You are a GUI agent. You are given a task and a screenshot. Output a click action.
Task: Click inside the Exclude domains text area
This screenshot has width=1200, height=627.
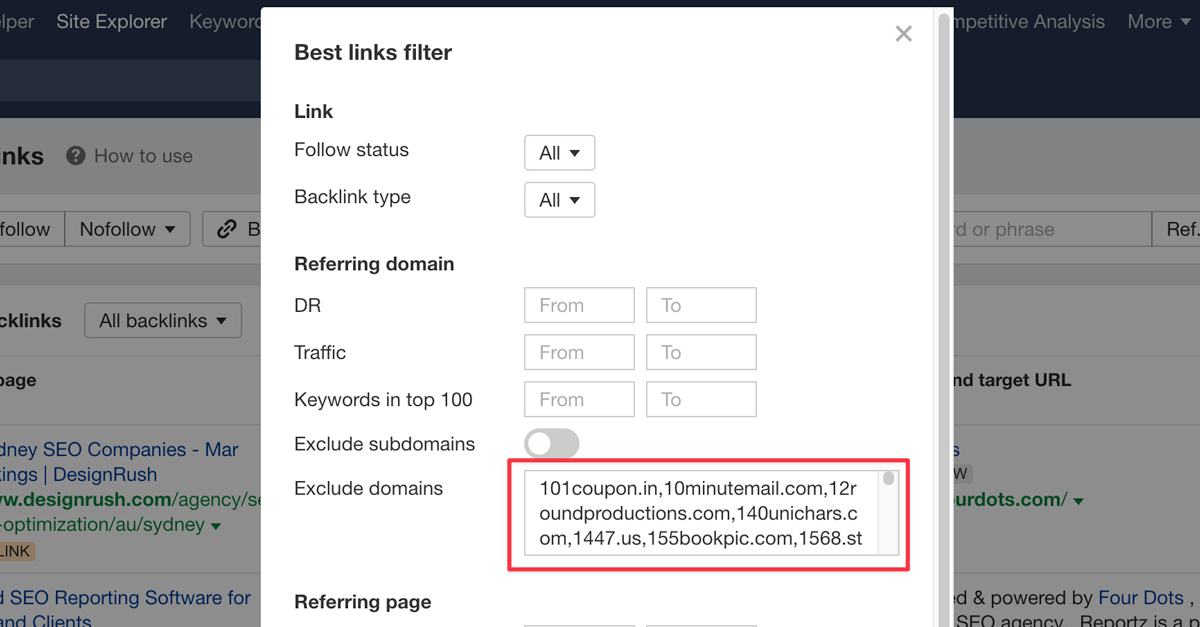tap(700, 513)
